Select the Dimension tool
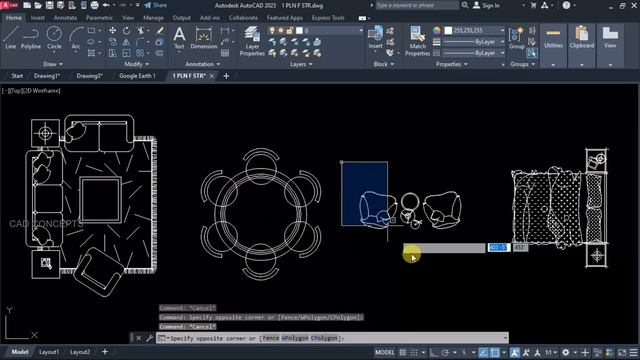Viewport: 640px width, 360px height. pyautogui.click(x=204, y=38)
